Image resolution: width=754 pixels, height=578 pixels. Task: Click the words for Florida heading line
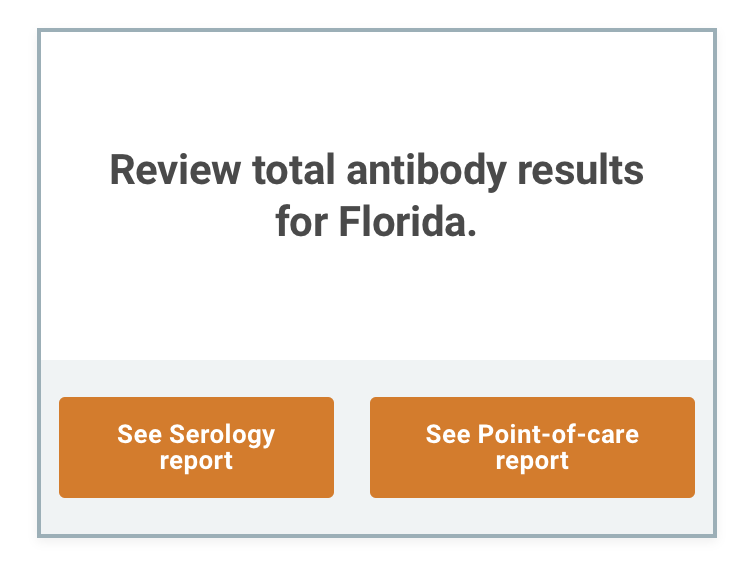[x=376, y=222]
